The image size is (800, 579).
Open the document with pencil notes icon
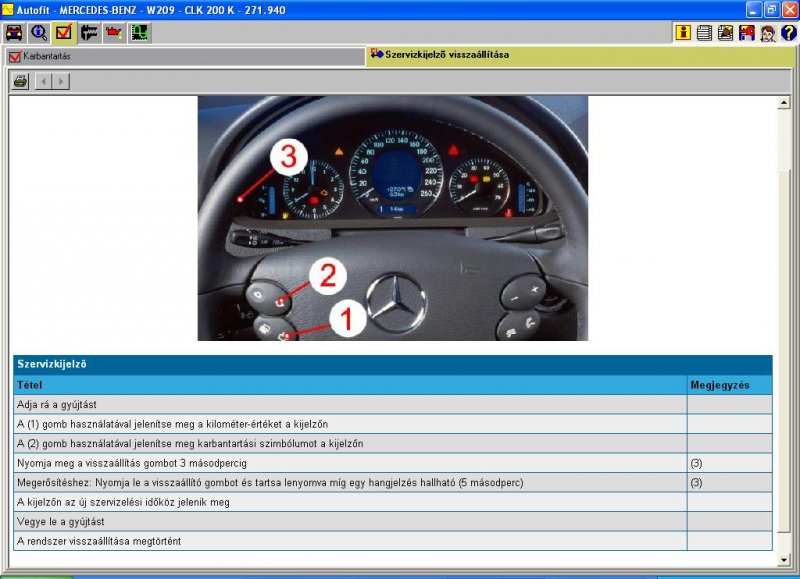pos(726,33)
